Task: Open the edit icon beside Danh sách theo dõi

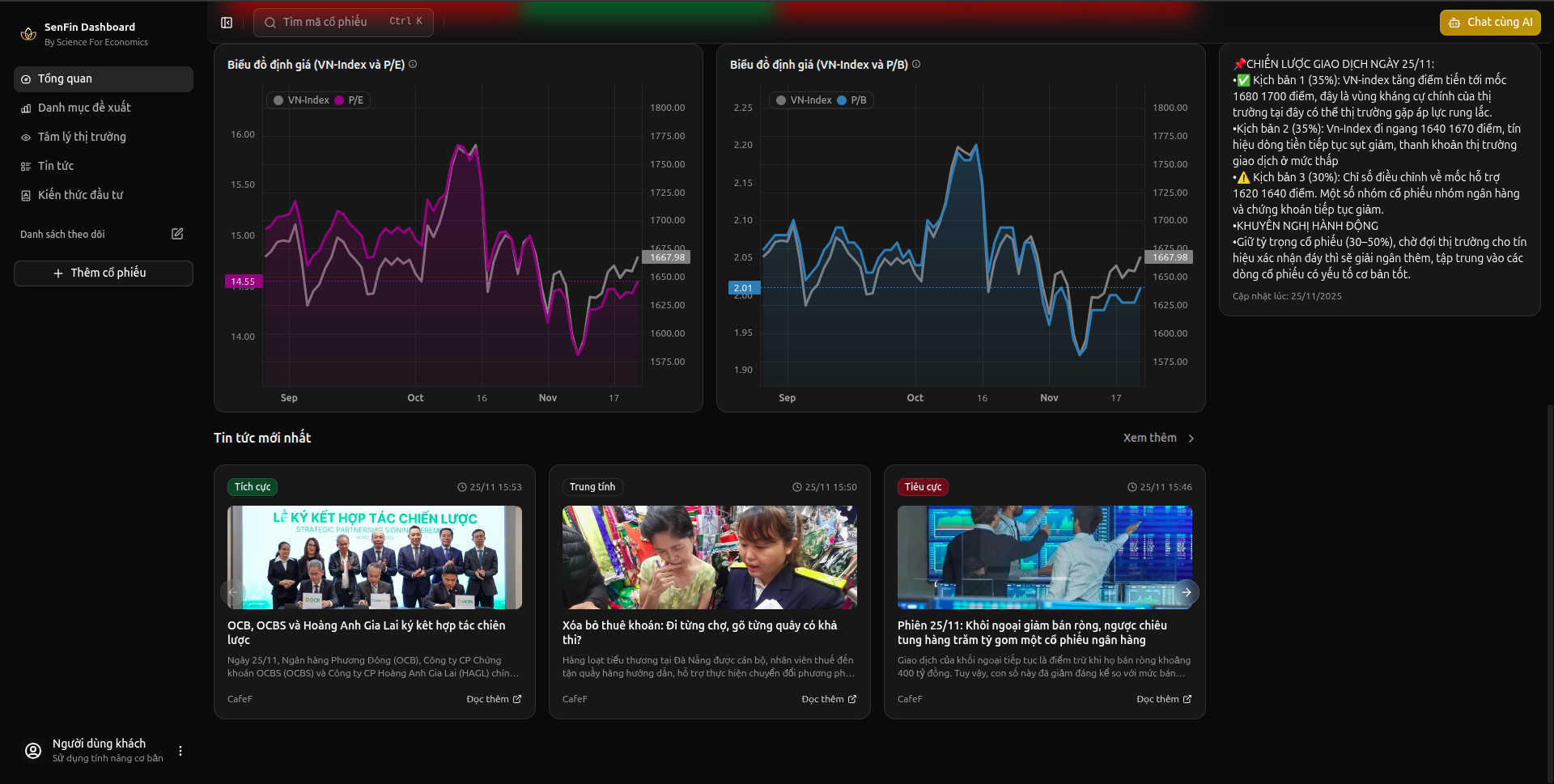Action: [176, 234]
